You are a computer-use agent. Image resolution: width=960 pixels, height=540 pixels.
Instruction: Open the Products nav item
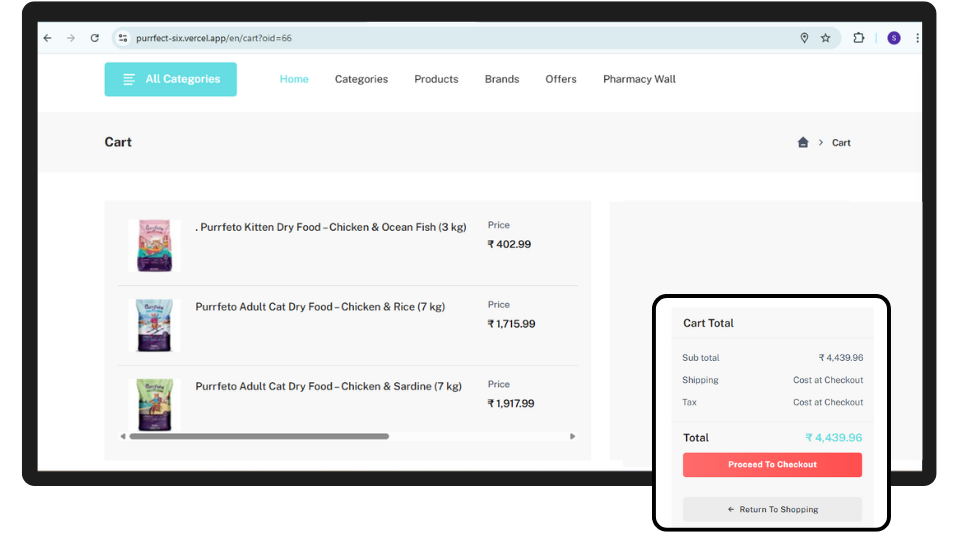(436, 79)
